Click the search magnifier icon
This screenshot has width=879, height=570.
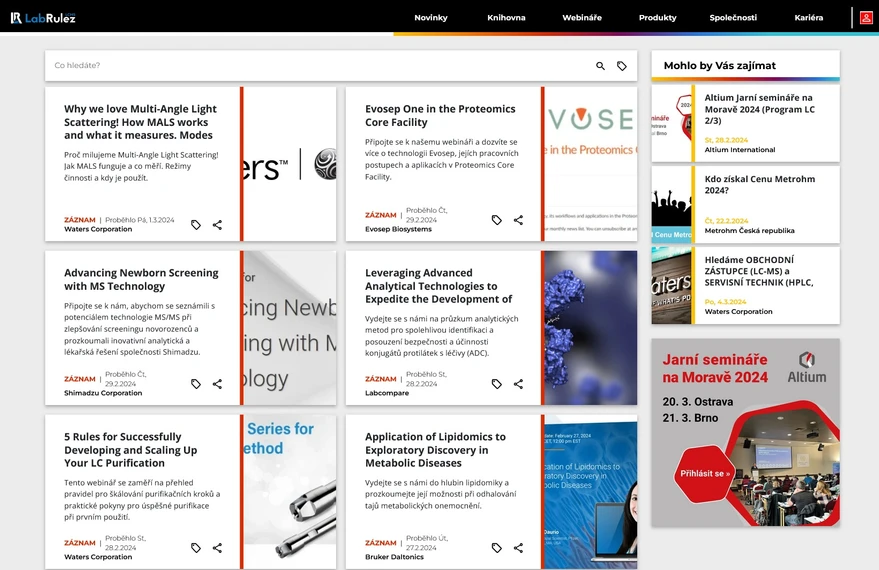(x=600, y=66)
